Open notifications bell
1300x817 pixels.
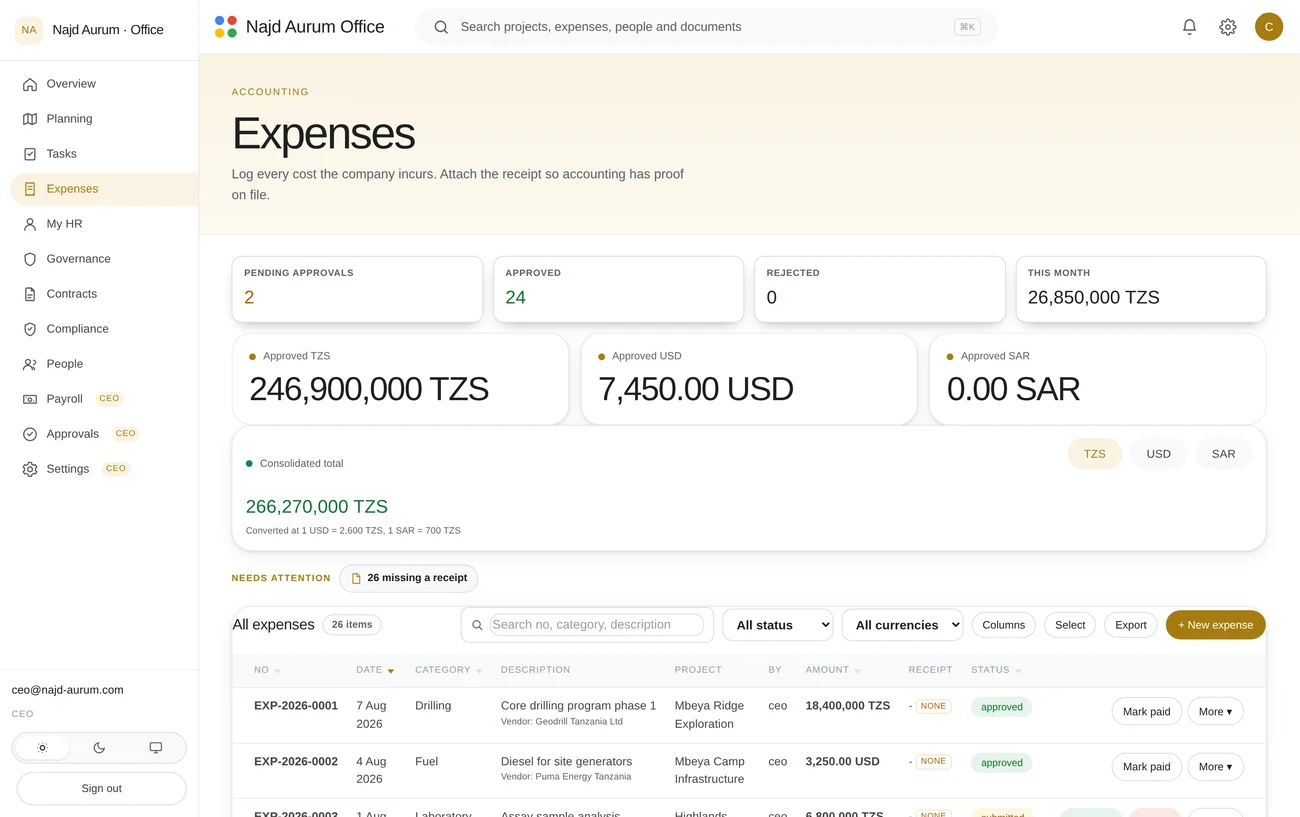click(1189, 27)
